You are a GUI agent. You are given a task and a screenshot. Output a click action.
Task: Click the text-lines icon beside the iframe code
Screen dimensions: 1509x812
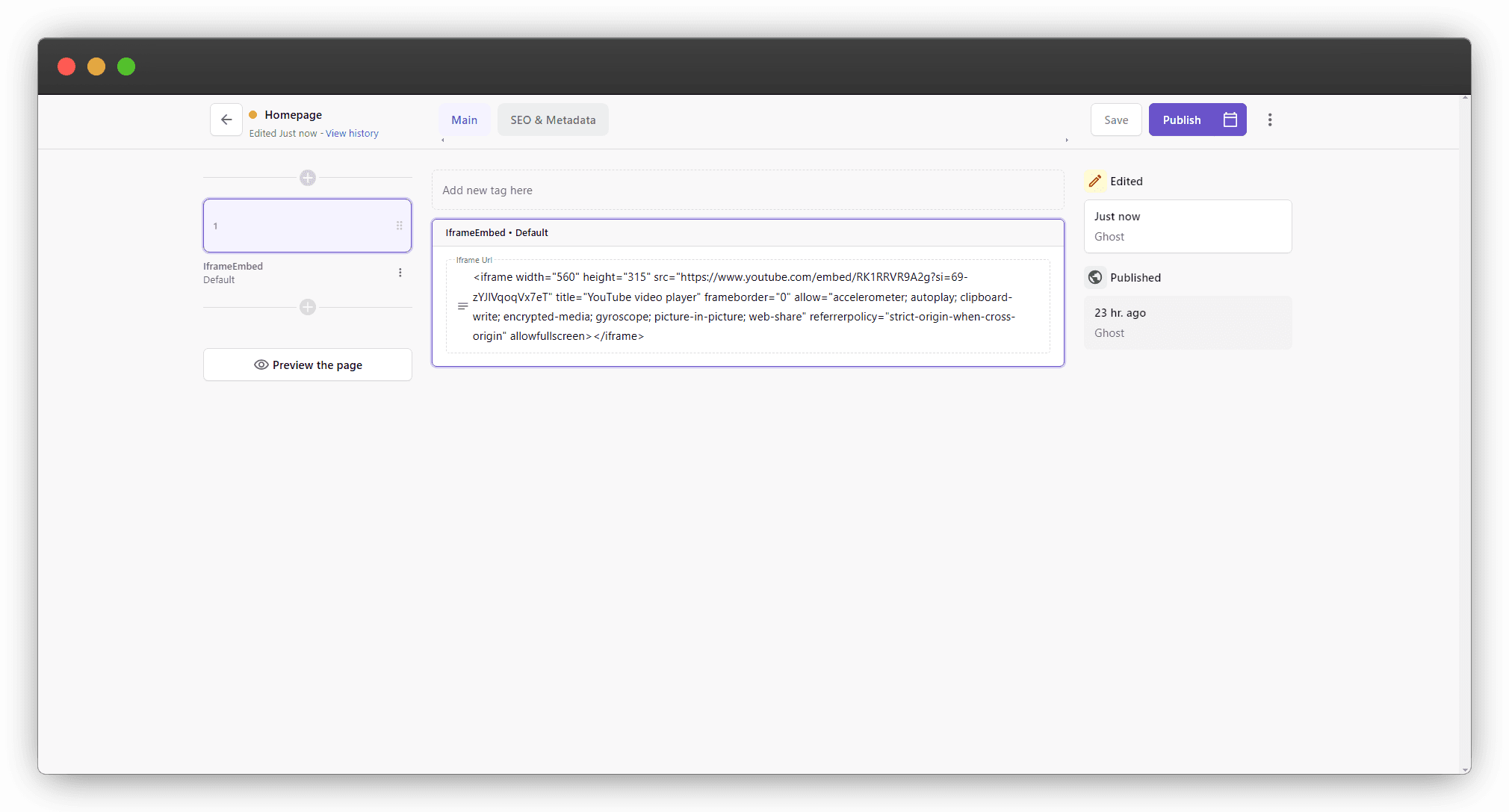point(463,306)
